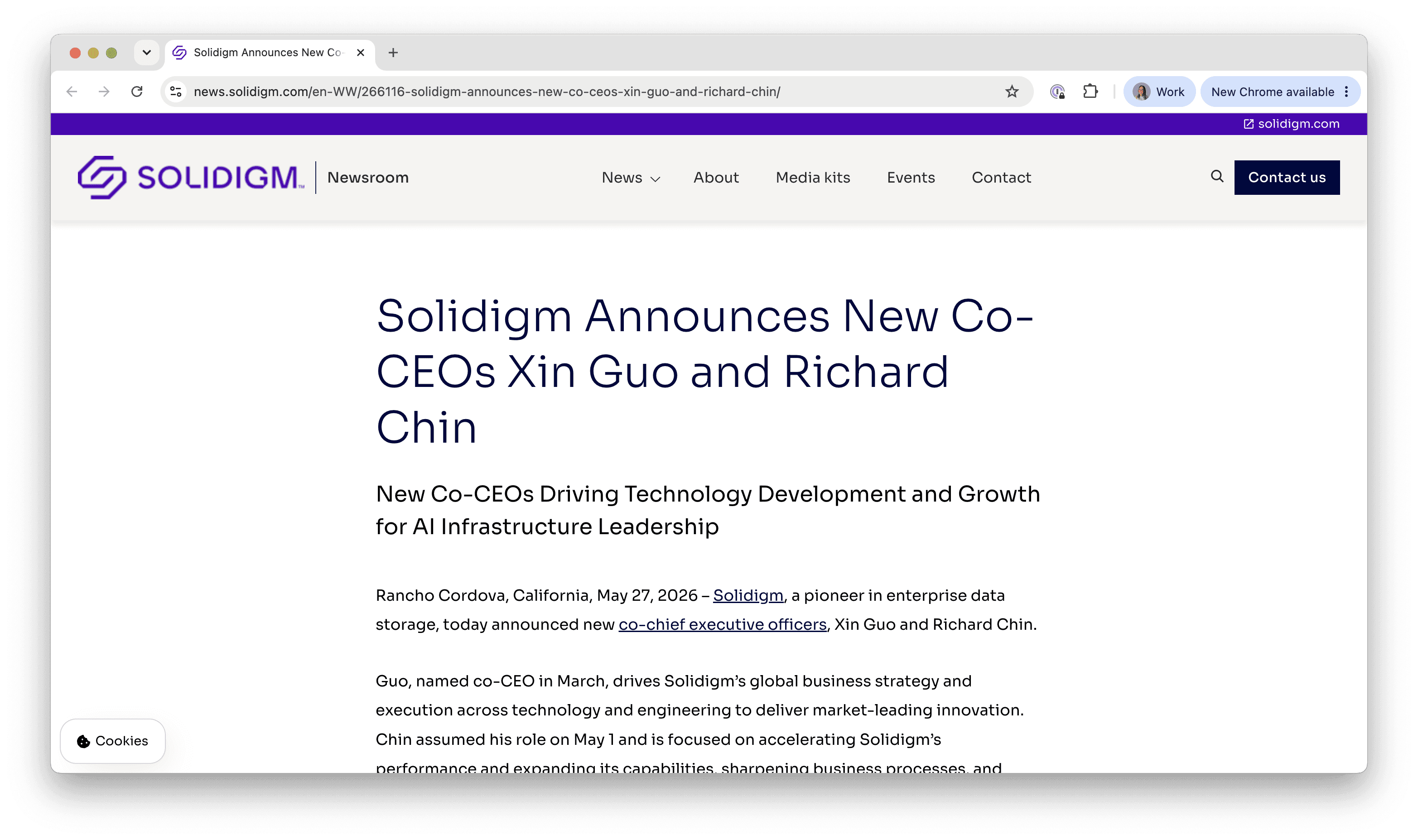
Task: Expand the News menu dropdown
Action: pyautogui.click(x=631, y=178)
